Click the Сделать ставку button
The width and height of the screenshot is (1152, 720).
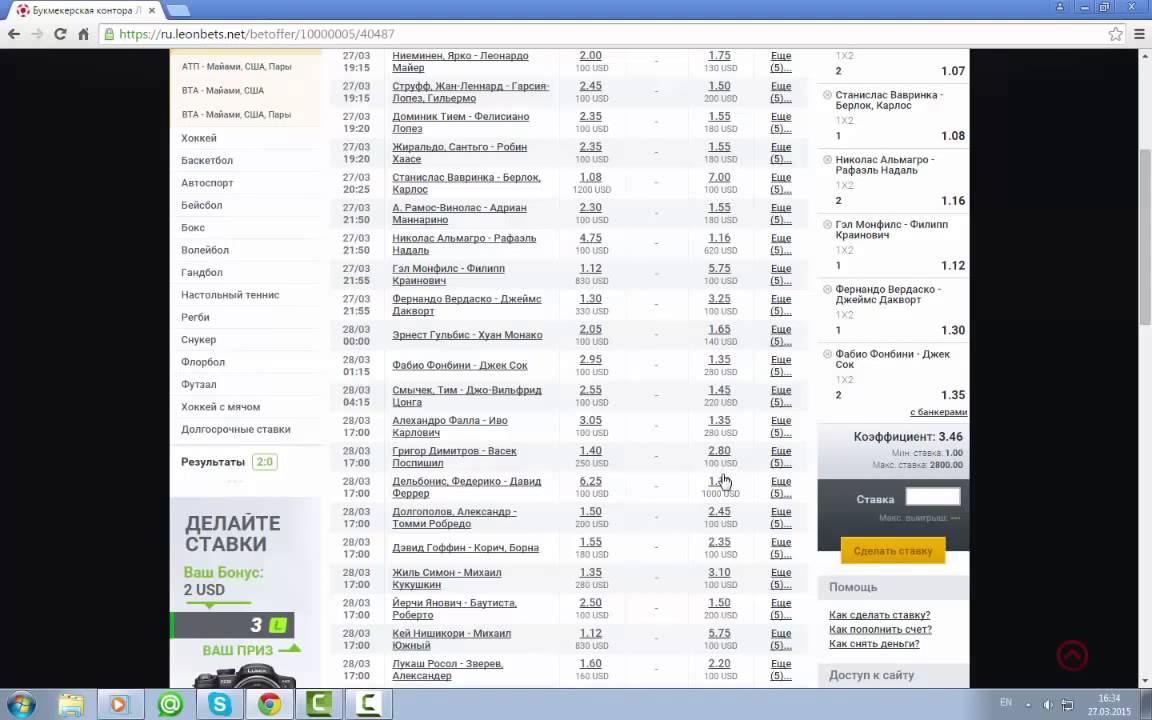click(893, 550)
